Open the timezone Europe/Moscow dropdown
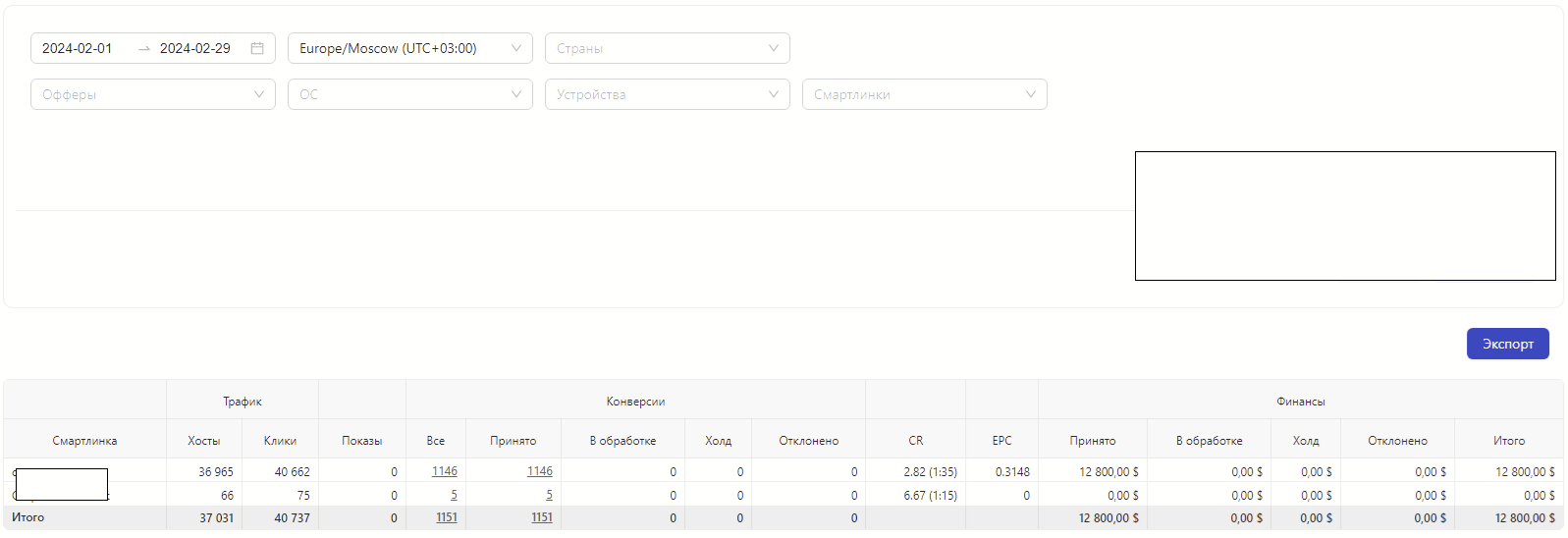This screenshot has height=538, width=1568. tap(409, 48)
